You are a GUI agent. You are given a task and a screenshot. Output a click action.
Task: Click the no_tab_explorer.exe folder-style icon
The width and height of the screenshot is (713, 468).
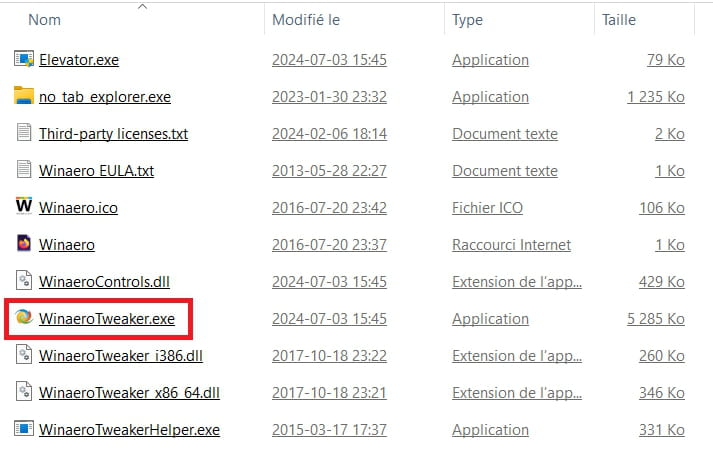pyautogui.click(x=24, y=96)
